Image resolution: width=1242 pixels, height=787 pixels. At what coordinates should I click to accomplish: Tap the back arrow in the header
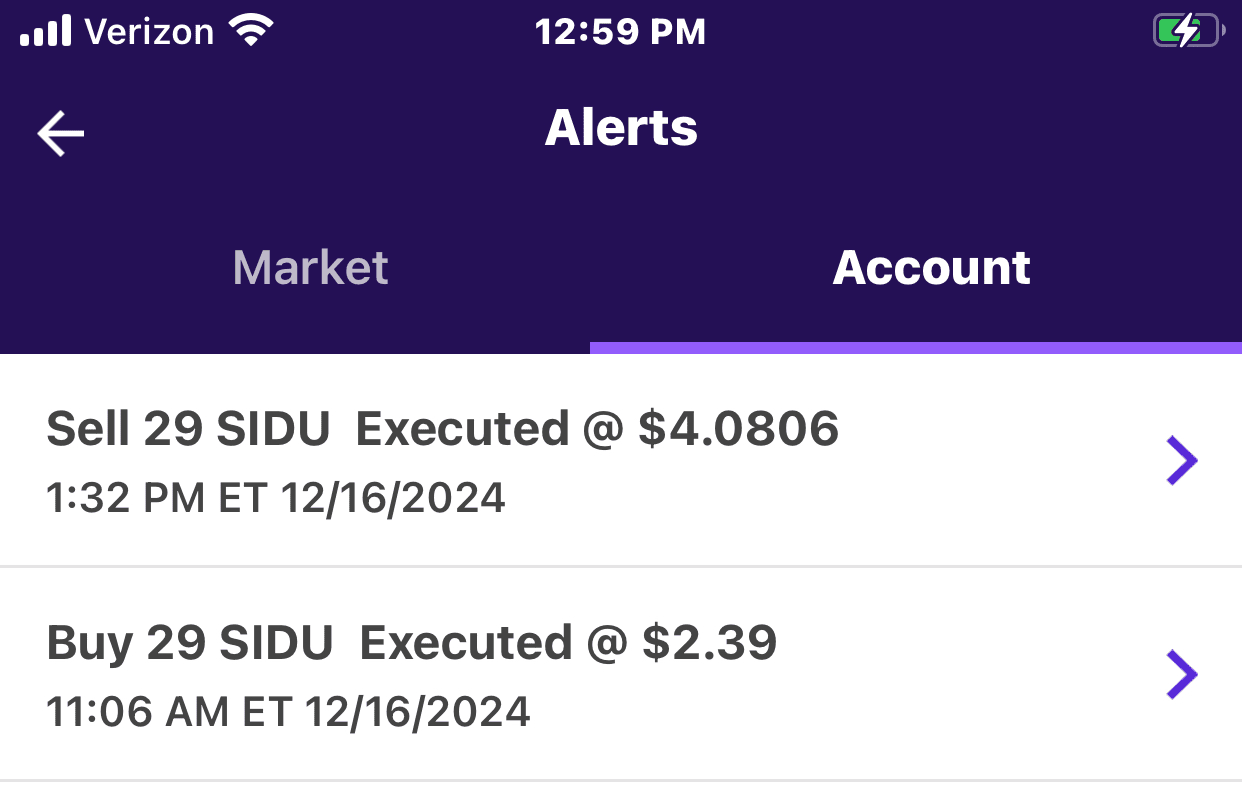coord(61,134)
